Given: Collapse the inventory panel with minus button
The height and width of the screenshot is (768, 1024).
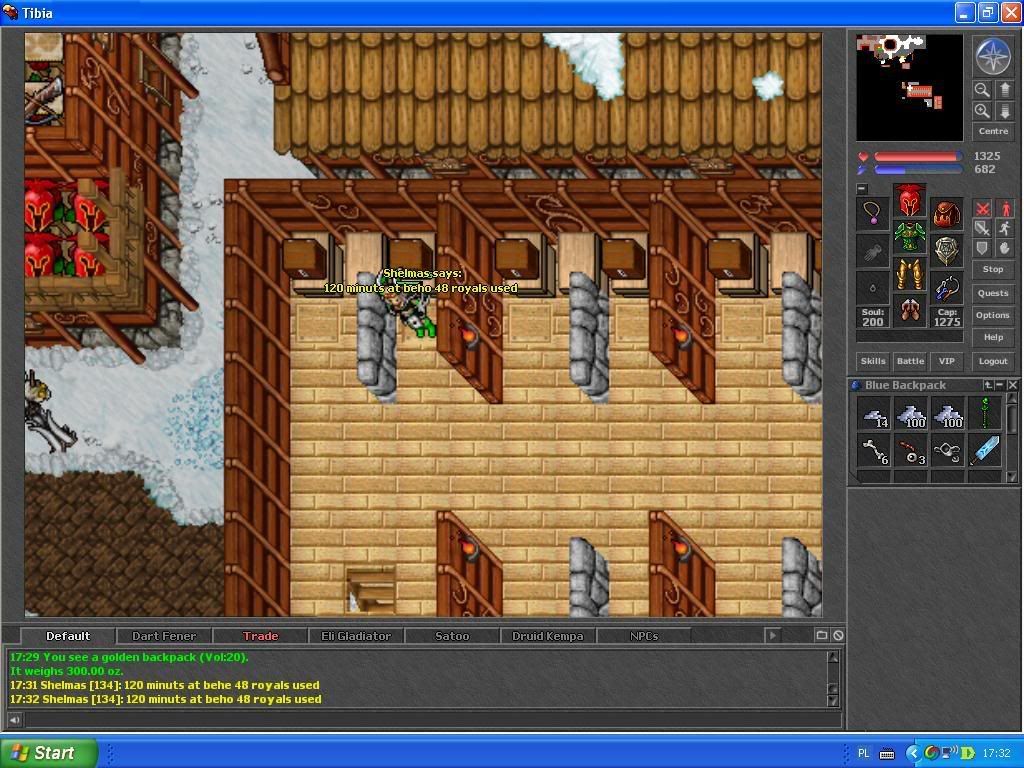Looking at the screenshot, I should click(862, 189).
